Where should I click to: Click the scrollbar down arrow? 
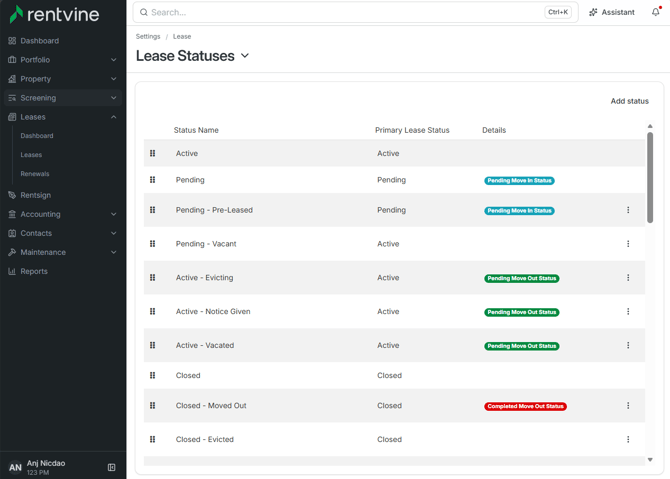point(650,460)
